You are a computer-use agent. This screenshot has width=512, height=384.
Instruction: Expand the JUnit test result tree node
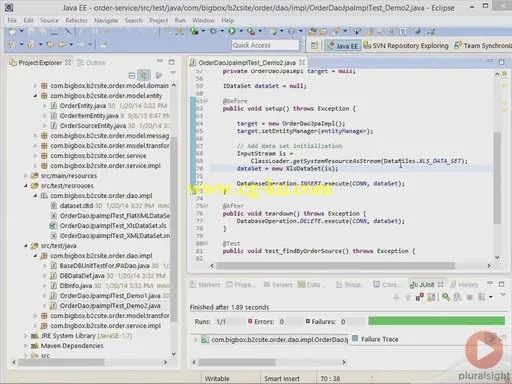(x=196, y=340)
